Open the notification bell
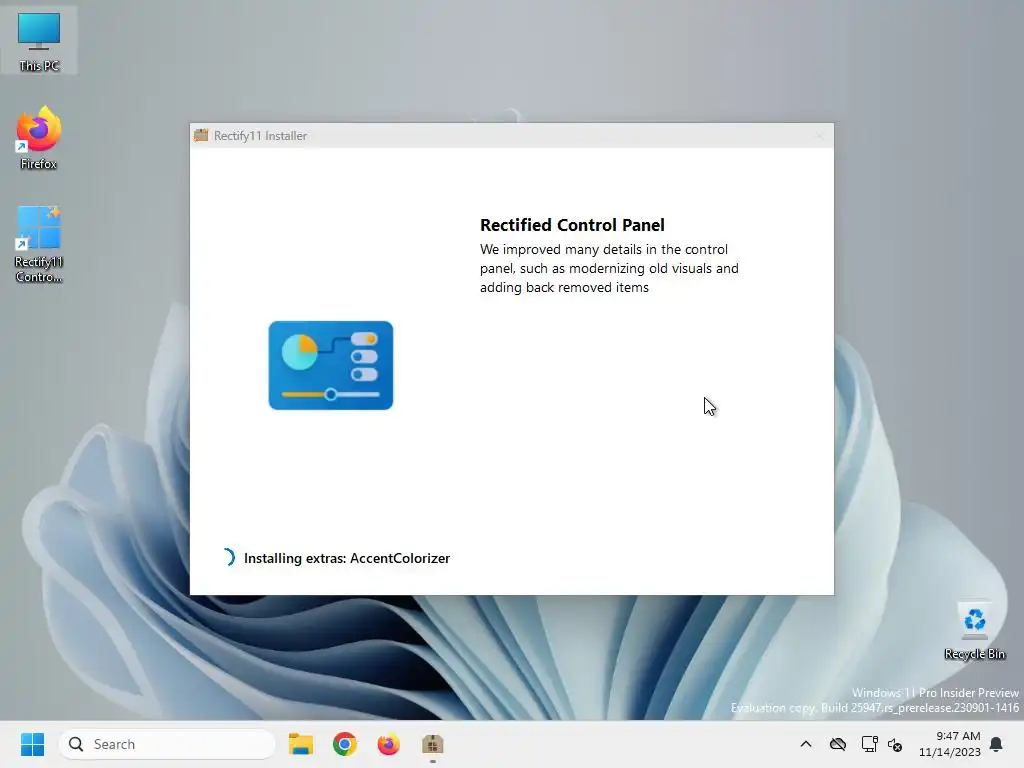This screenshot has width=1024, height=768. click(x=997, y=744)
